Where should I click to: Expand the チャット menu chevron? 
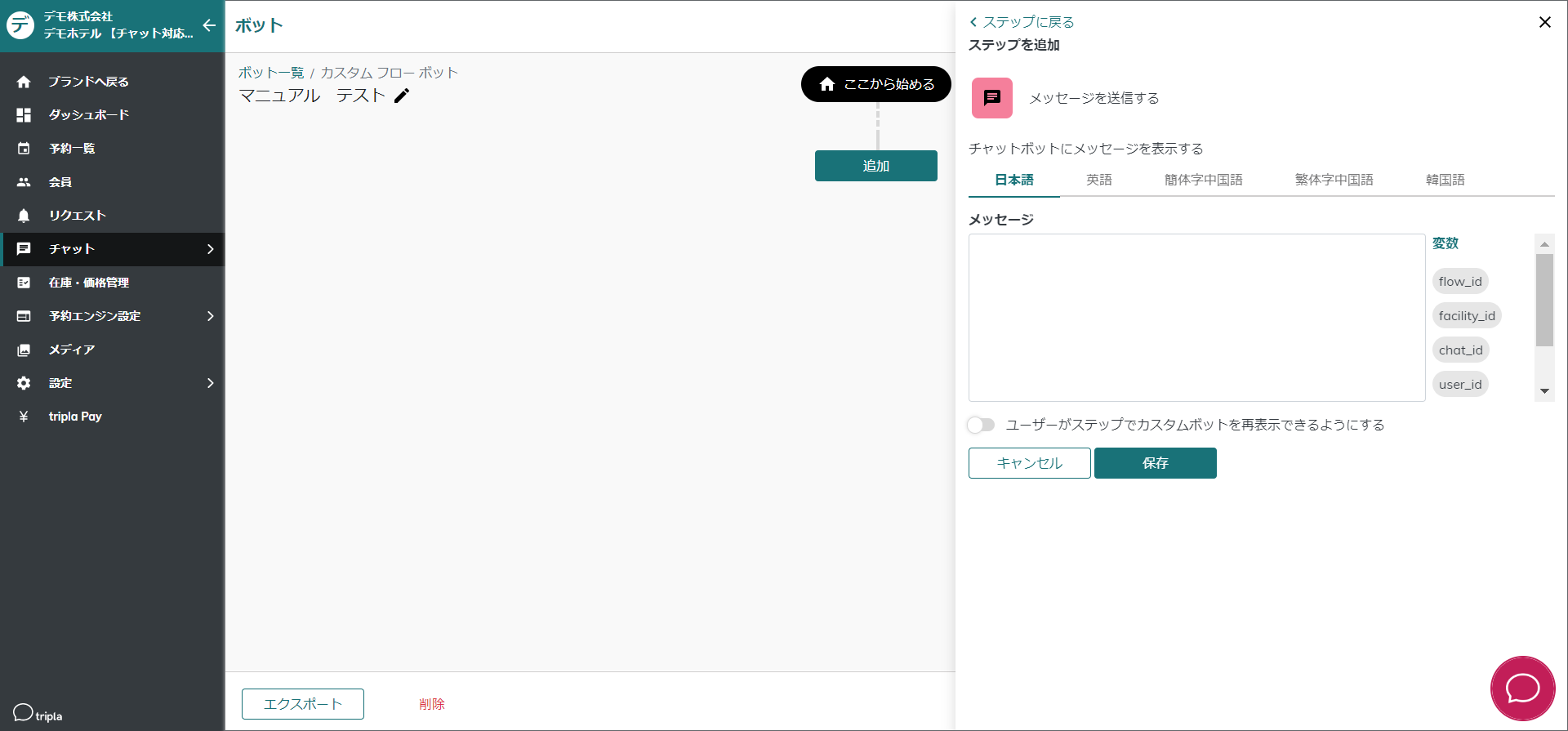point(210,249)
